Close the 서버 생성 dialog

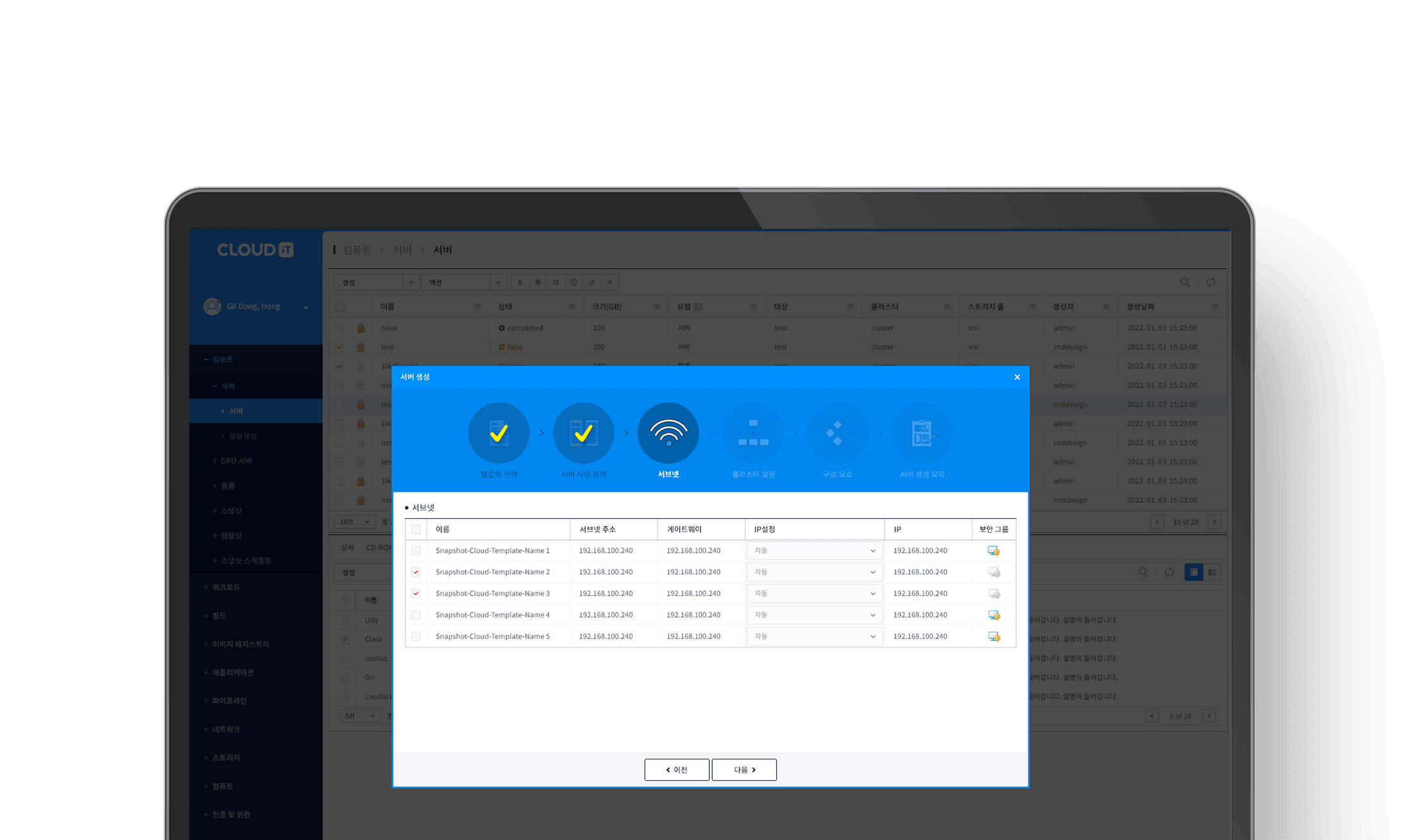click(x=1017, y=377)
